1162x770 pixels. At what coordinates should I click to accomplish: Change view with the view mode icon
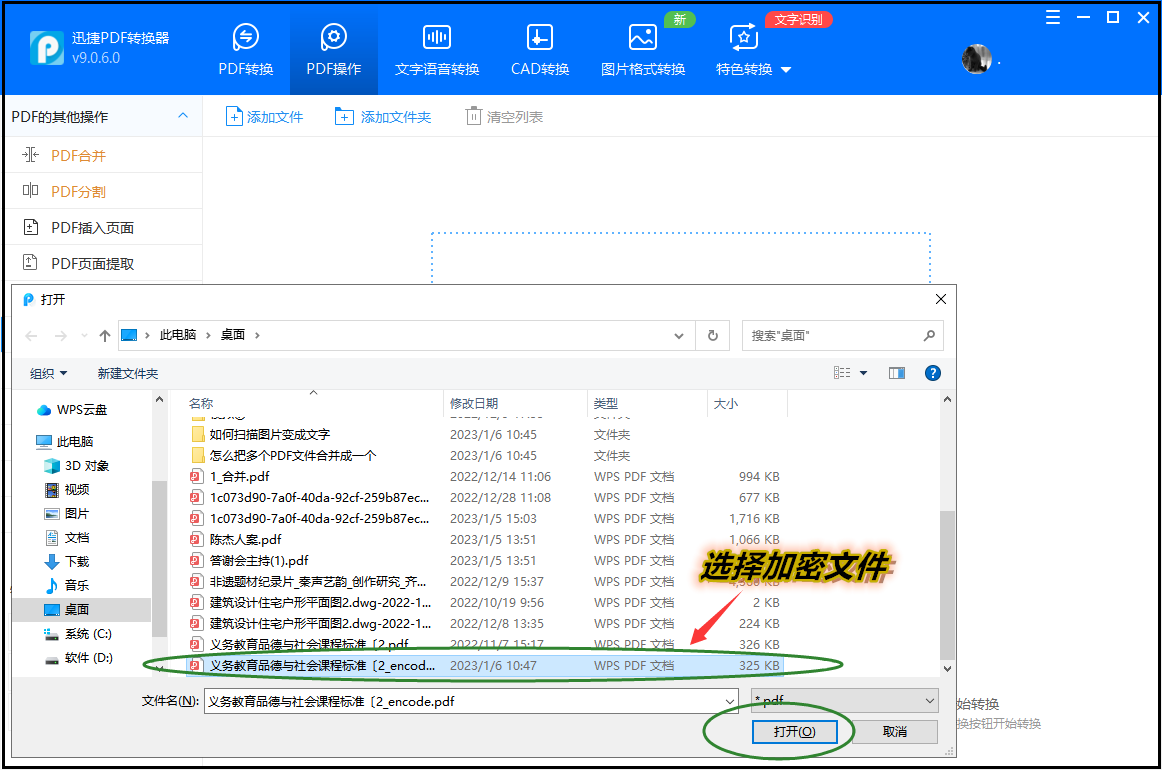842,373
